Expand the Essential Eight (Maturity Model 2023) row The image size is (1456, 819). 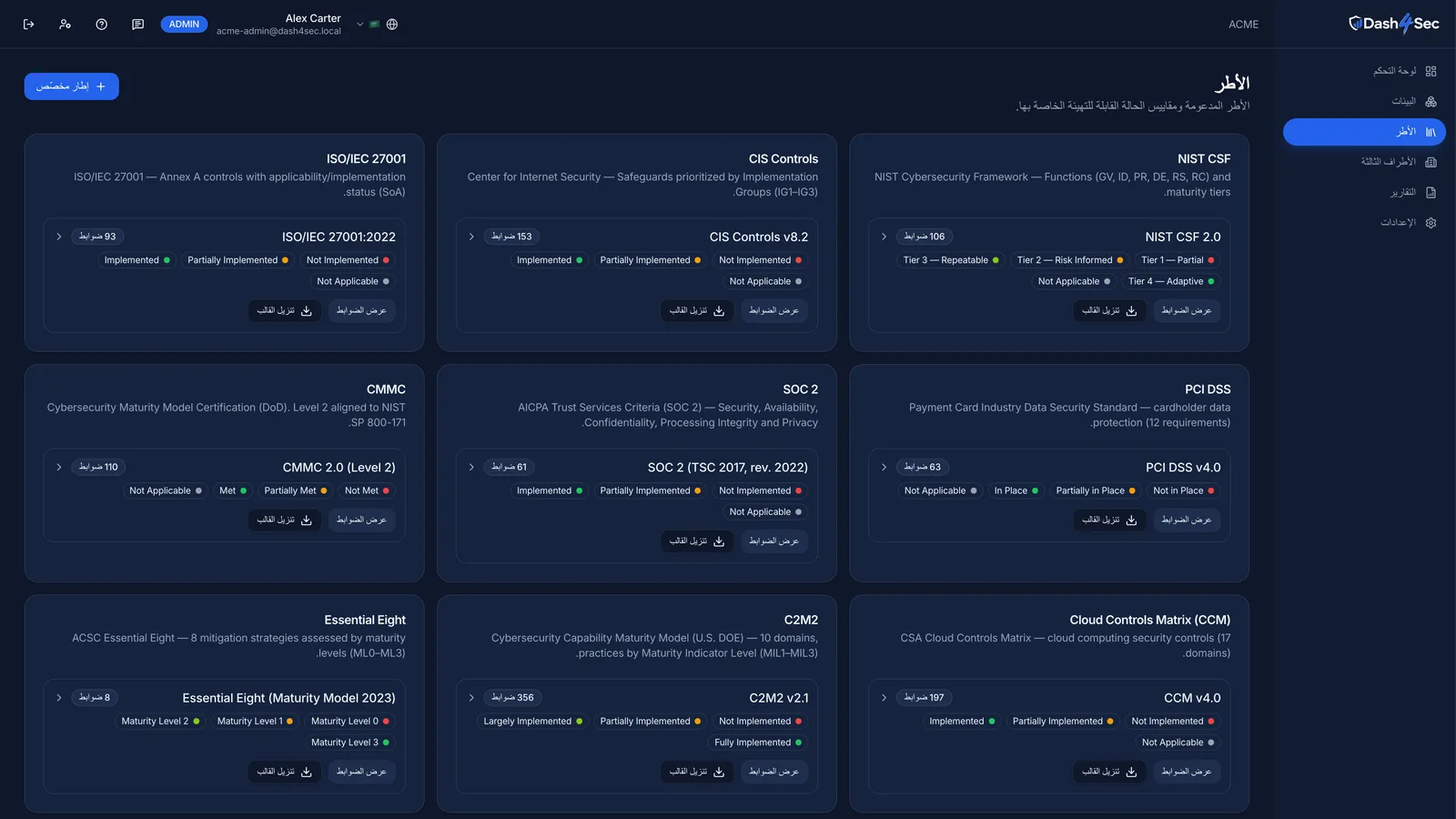59,698
